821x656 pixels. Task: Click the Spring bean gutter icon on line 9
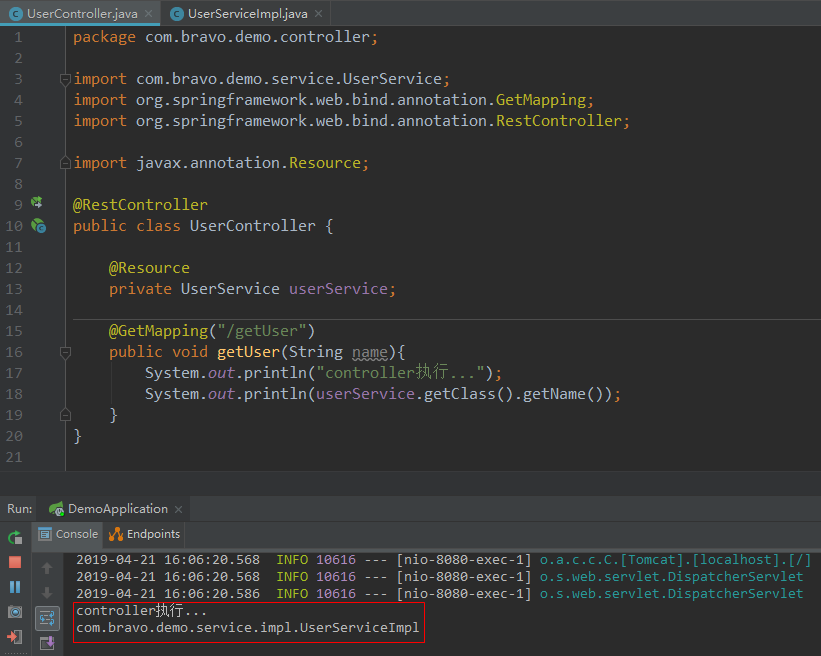(37, 202)
